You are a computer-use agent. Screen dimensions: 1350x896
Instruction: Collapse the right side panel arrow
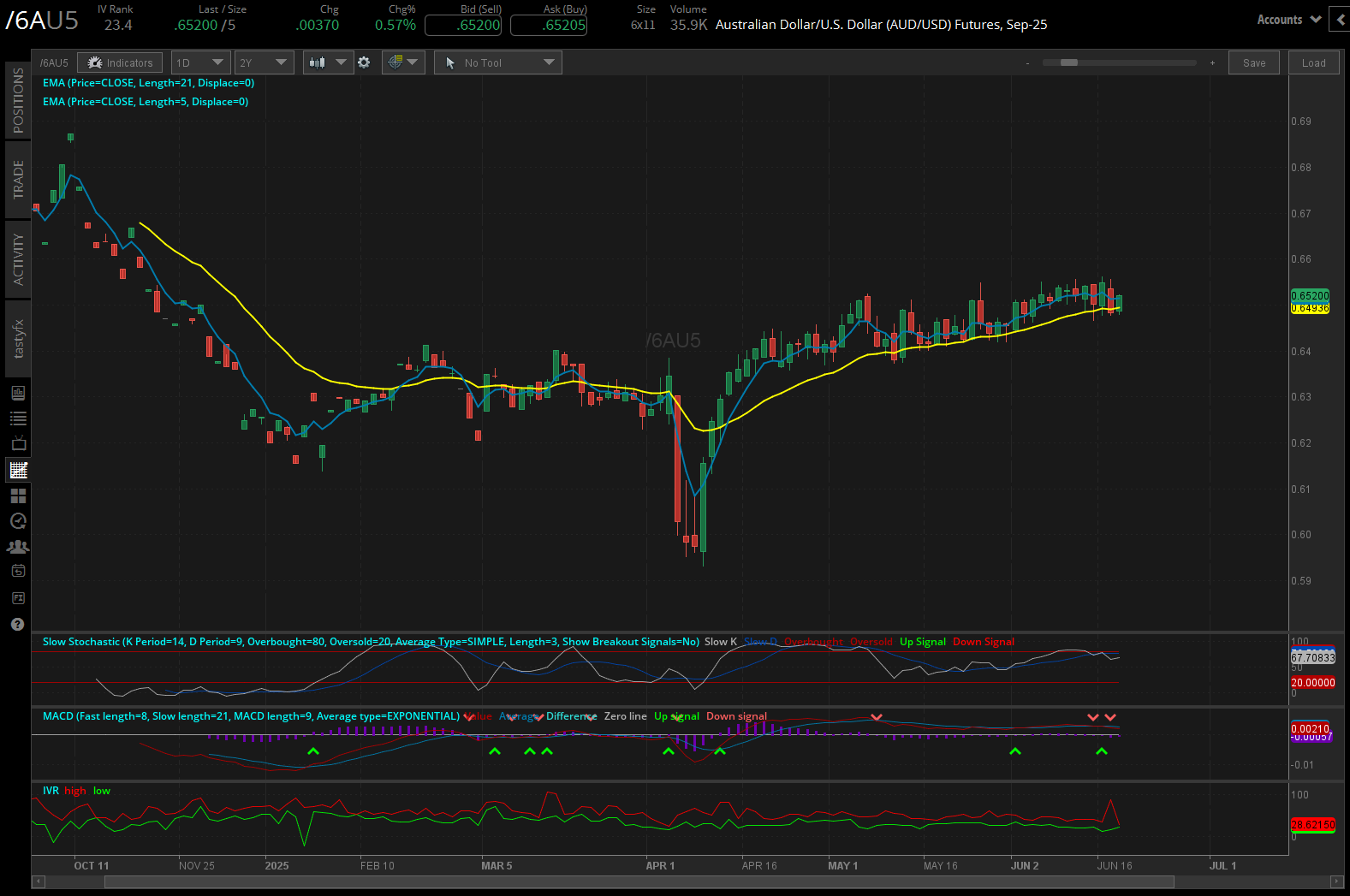(x=1340, y=20)
